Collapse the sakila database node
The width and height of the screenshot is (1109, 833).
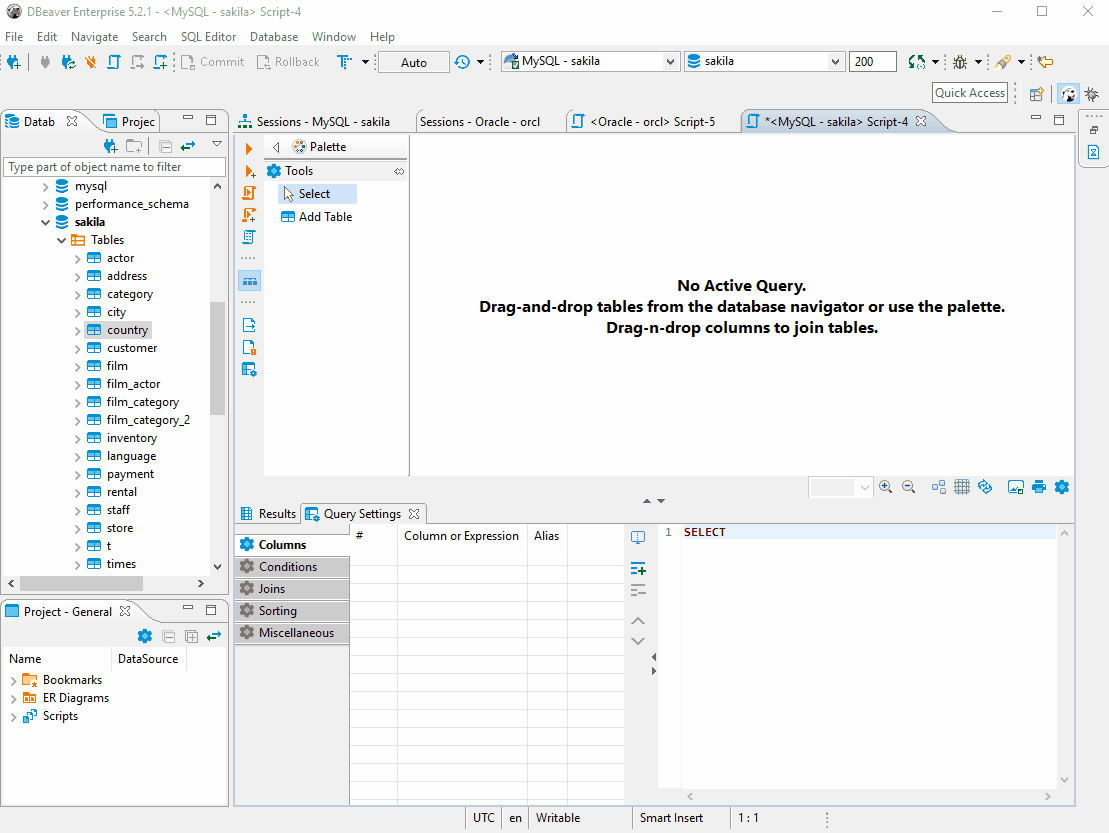45,222
